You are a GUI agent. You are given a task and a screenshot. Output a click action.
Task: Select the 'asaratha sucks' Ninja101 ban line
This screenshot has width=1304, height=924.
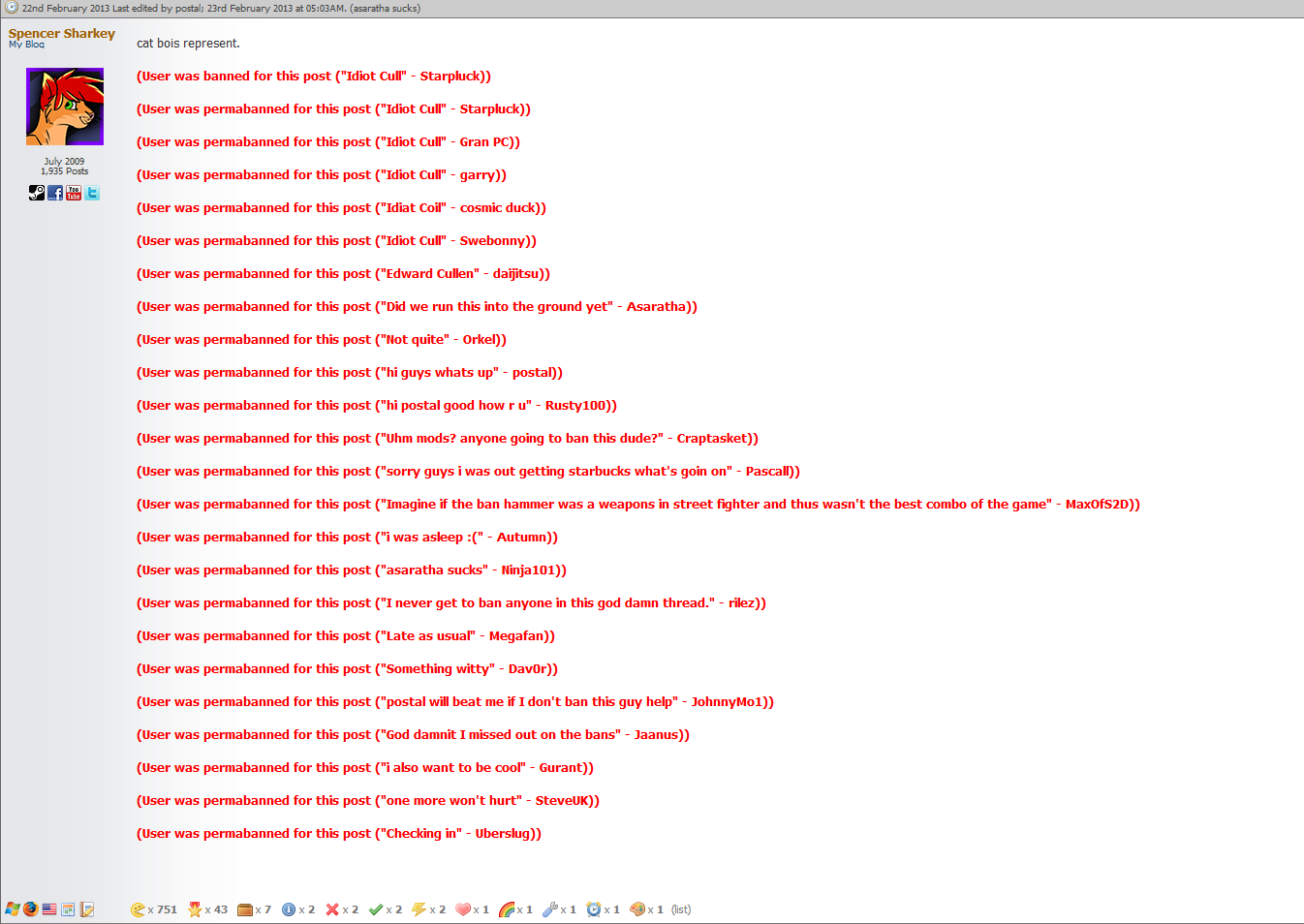tap(352, 570)
